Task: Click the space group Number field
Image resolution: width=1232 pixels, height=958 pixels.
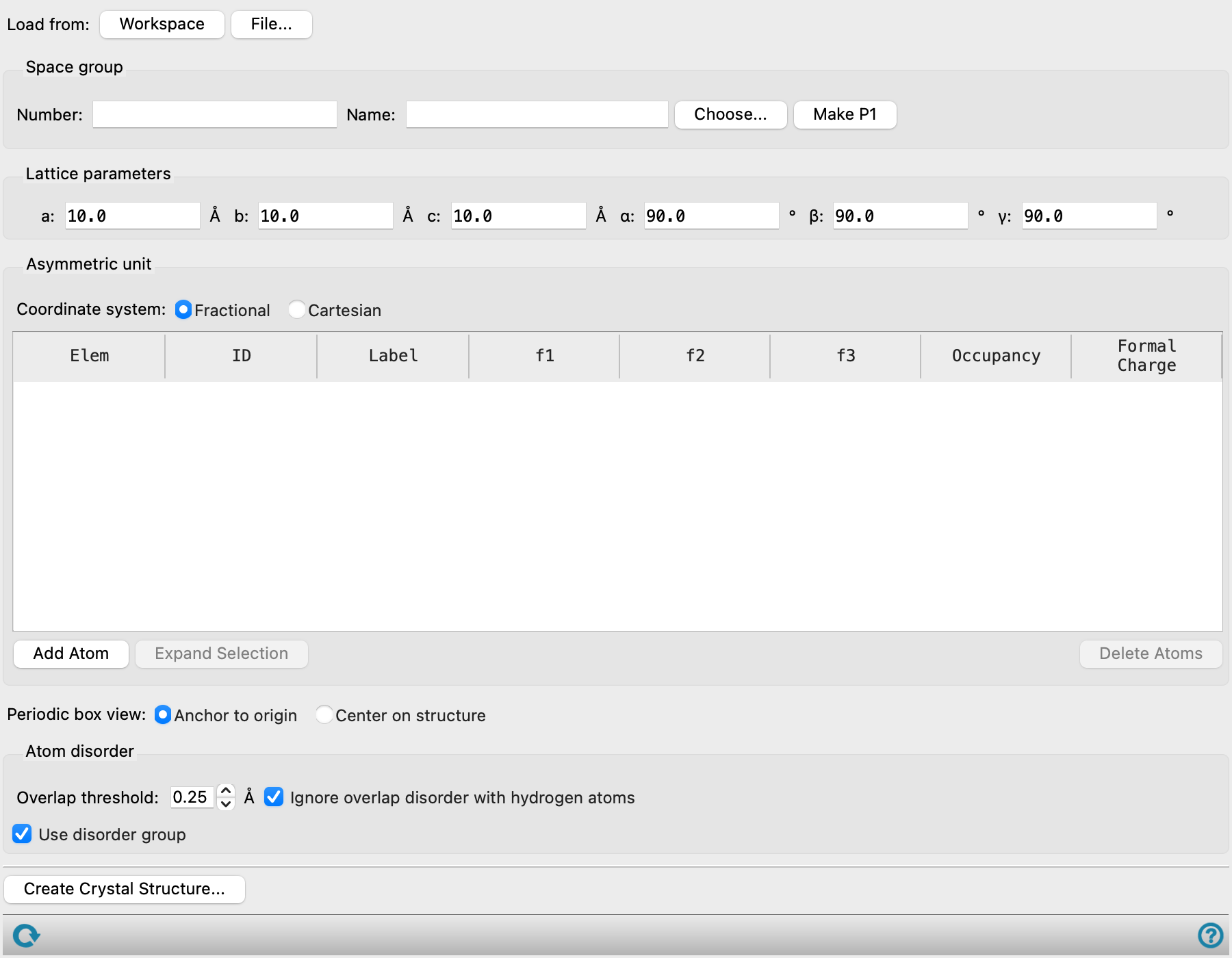Action: (215, 114)
